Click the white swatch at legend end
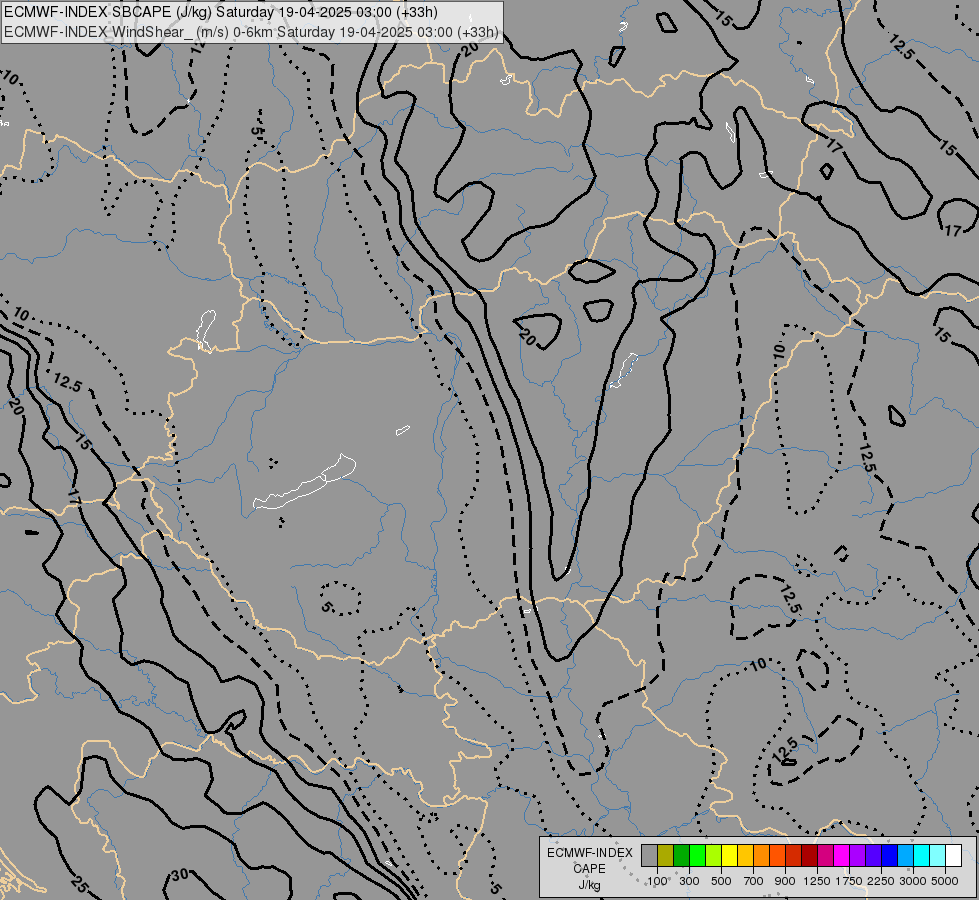Screen dimensions: 979x900 (953, 855)
